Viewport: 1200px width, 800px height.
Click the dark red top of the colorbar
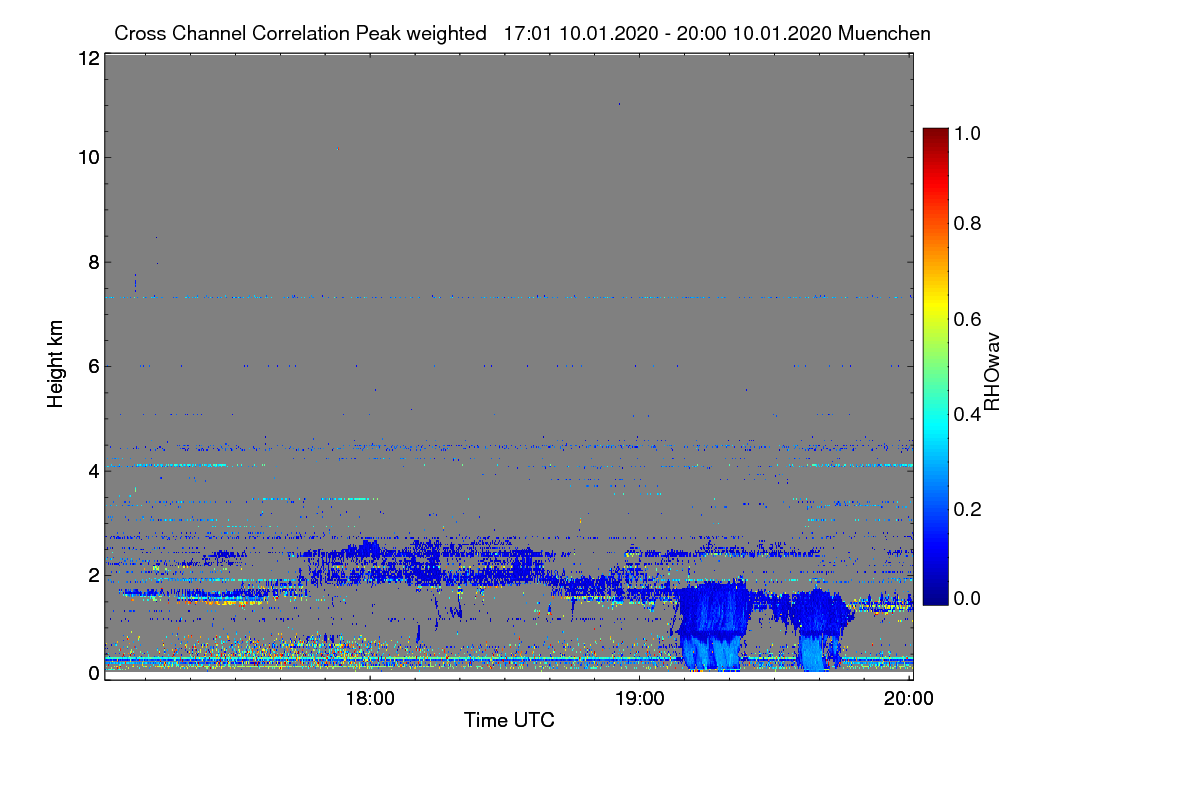click(935, 136)
